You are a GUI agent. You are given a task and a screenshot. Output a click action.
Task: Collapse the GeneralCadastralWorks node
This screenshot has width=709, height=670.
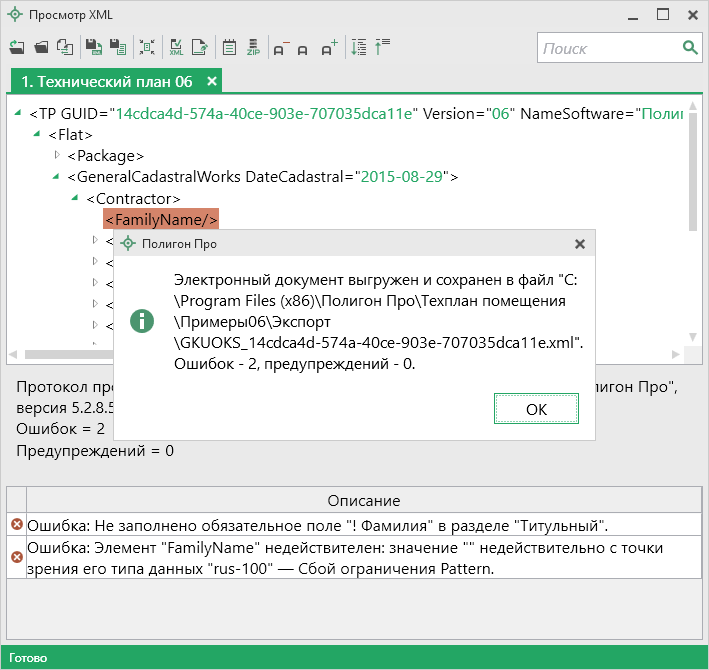[57, 177]
